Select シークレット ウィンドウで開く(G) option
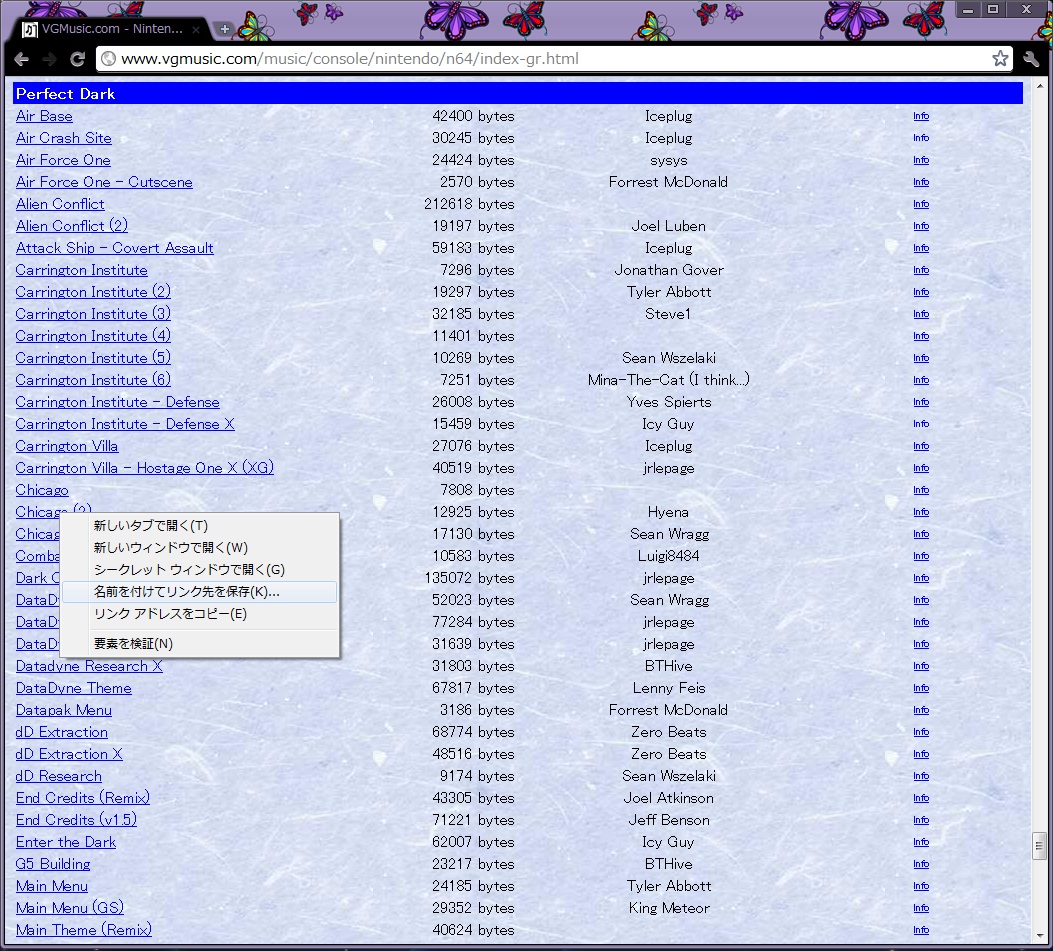 pos(189,570)
